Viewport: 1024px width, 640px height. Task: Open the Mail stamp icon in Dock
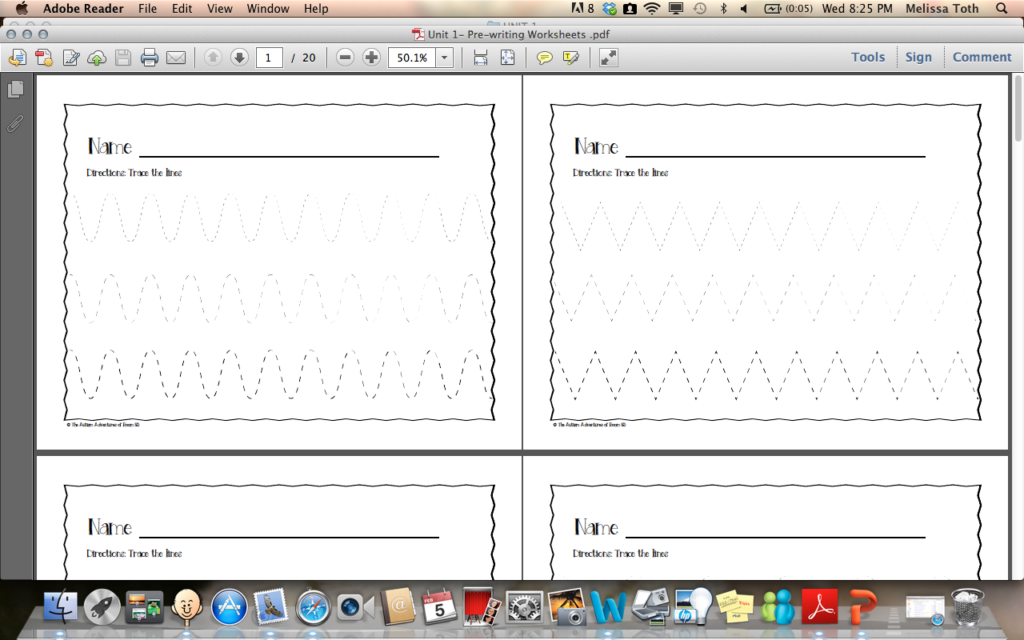click(x=270, y=607)
